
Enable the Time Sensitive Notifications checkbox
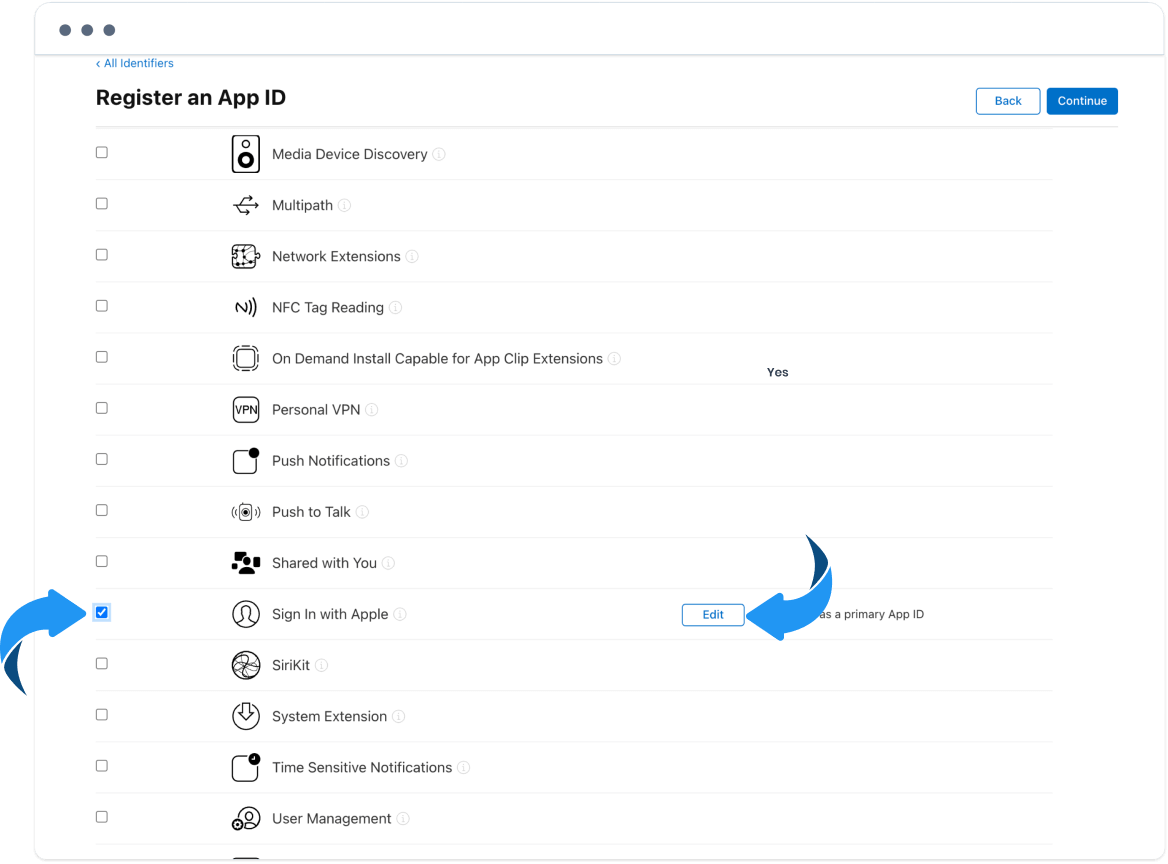point(102,766)
